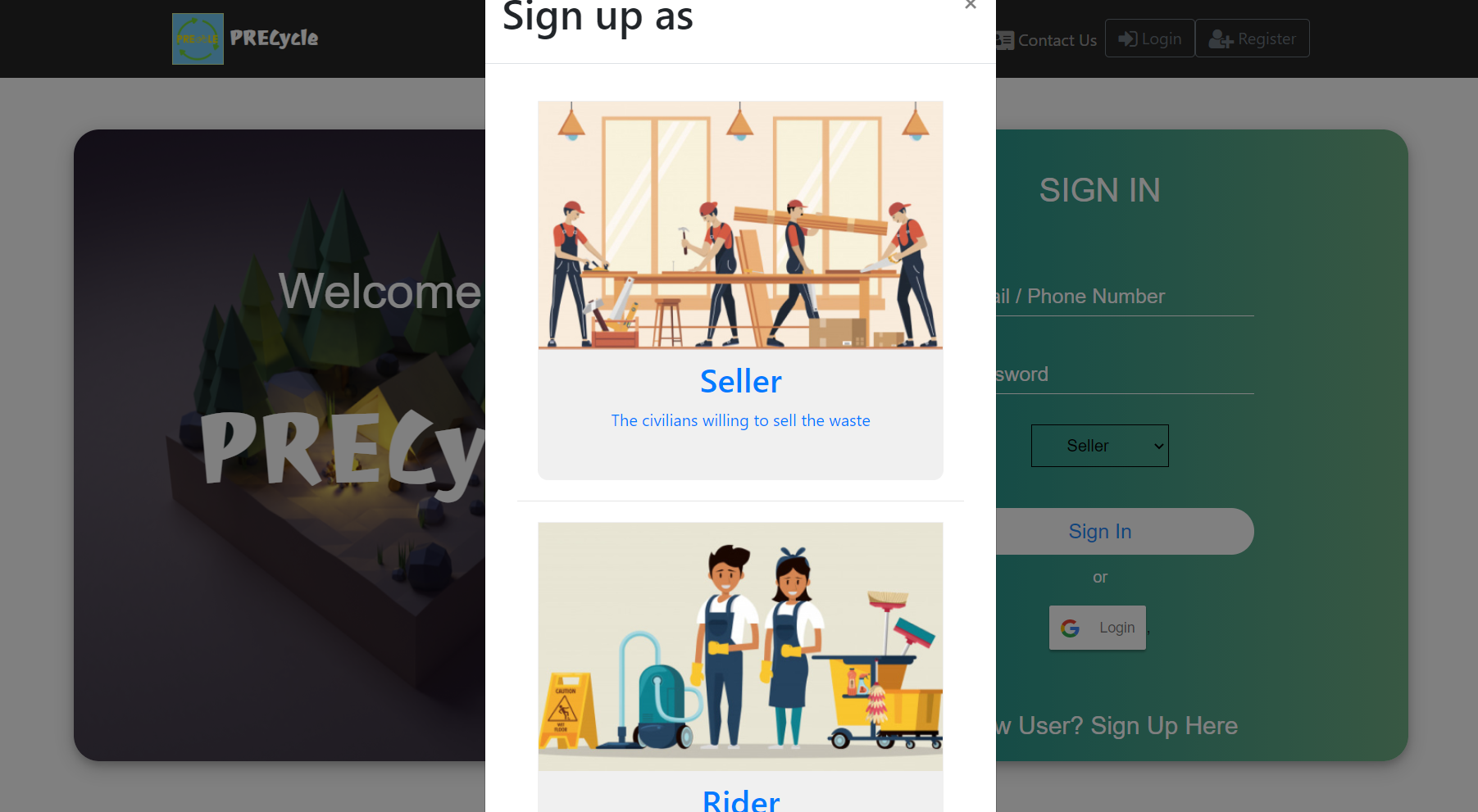The image size is (1478, 812).
Task: Click the Contact Us card icon
Action: 1005,40
